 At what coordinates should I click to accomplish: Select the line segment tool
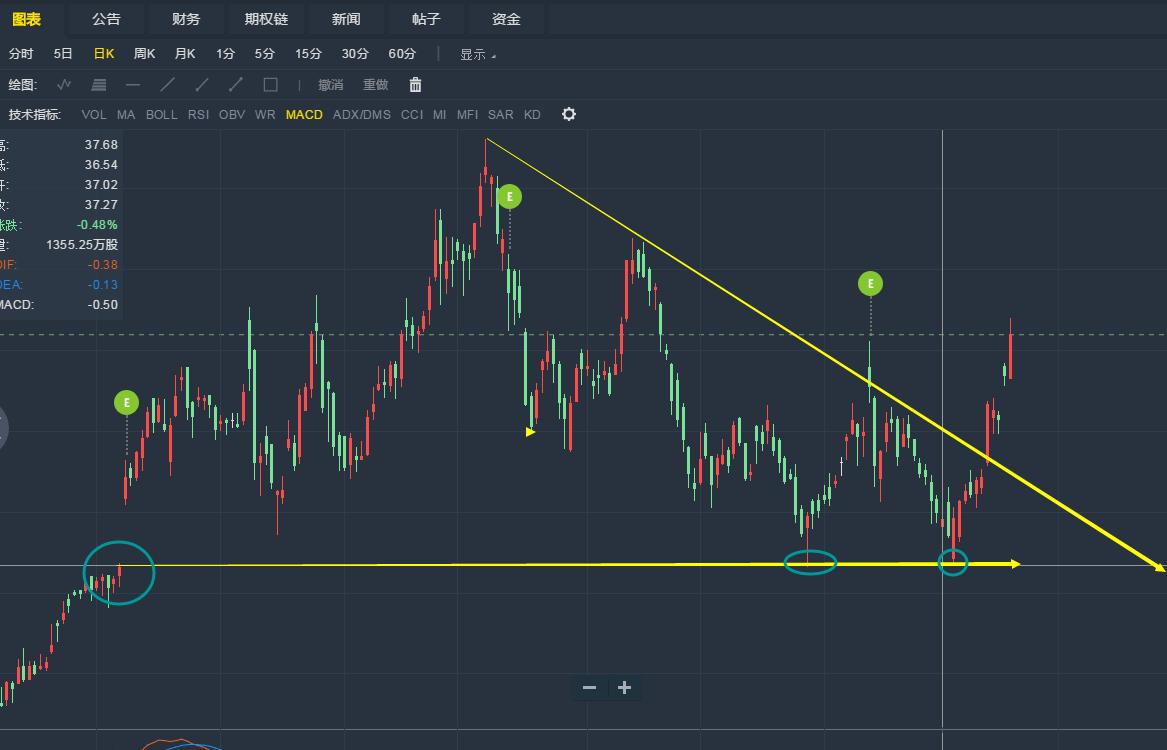236,85
